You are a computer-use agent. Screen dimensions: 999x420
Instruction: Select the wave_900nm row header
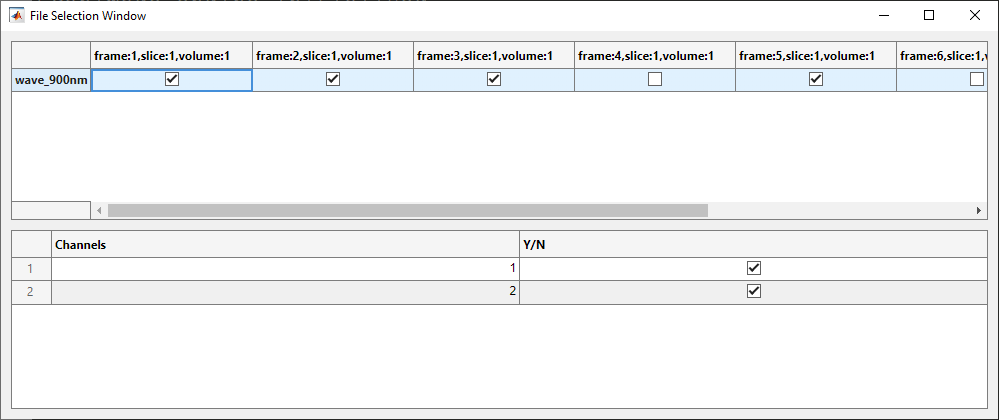(x=51, y=80)
